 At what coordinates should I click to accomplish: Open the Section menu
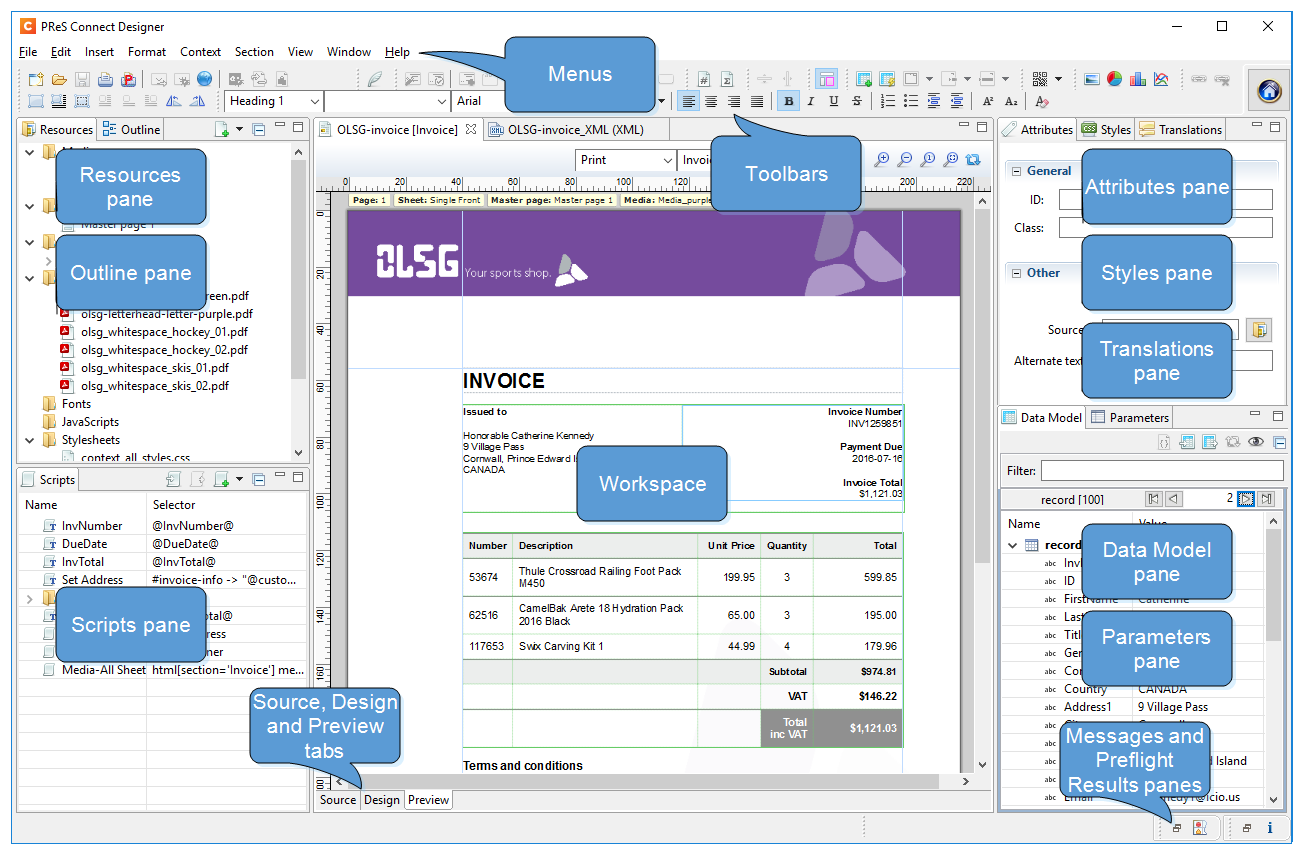pyautogui.click(x=254, y=52)
